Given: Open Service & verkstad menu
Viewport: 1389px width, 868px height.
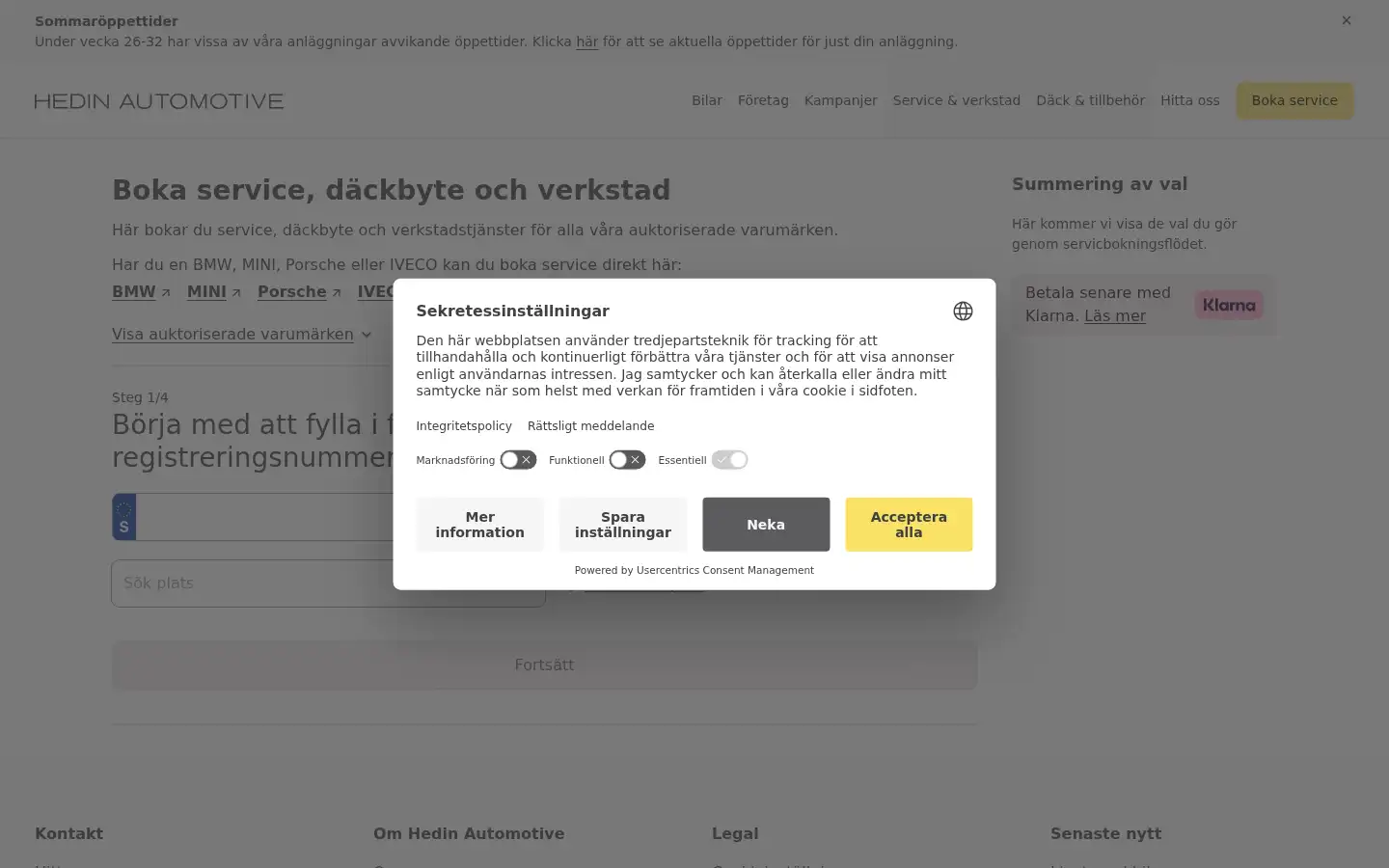Looking at the screenshot, I should tap(957, 100).
